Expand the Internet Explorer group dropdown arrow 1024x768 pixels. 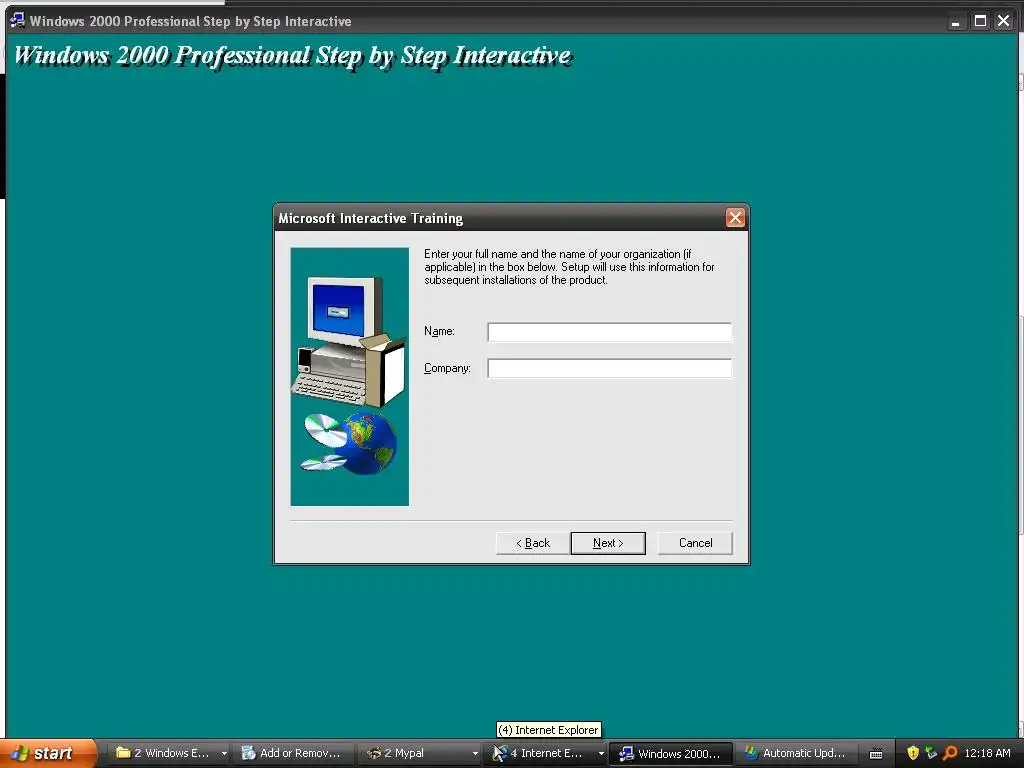click(x=601, y=753)
